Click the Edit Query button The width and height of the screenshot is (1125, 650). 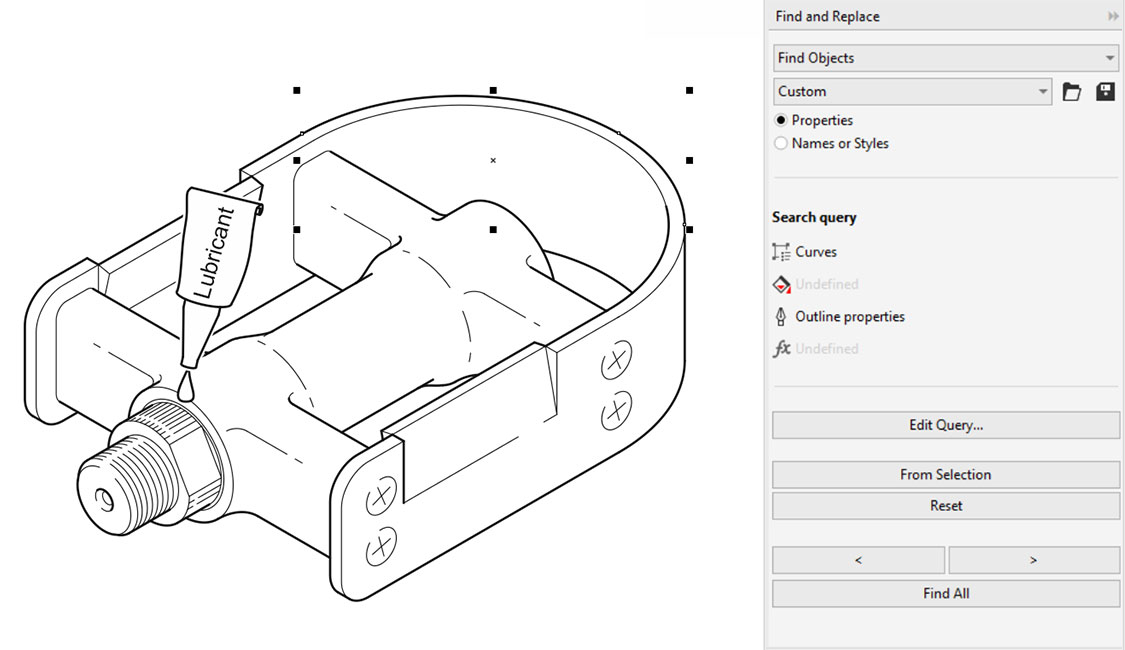click(946, 425)
